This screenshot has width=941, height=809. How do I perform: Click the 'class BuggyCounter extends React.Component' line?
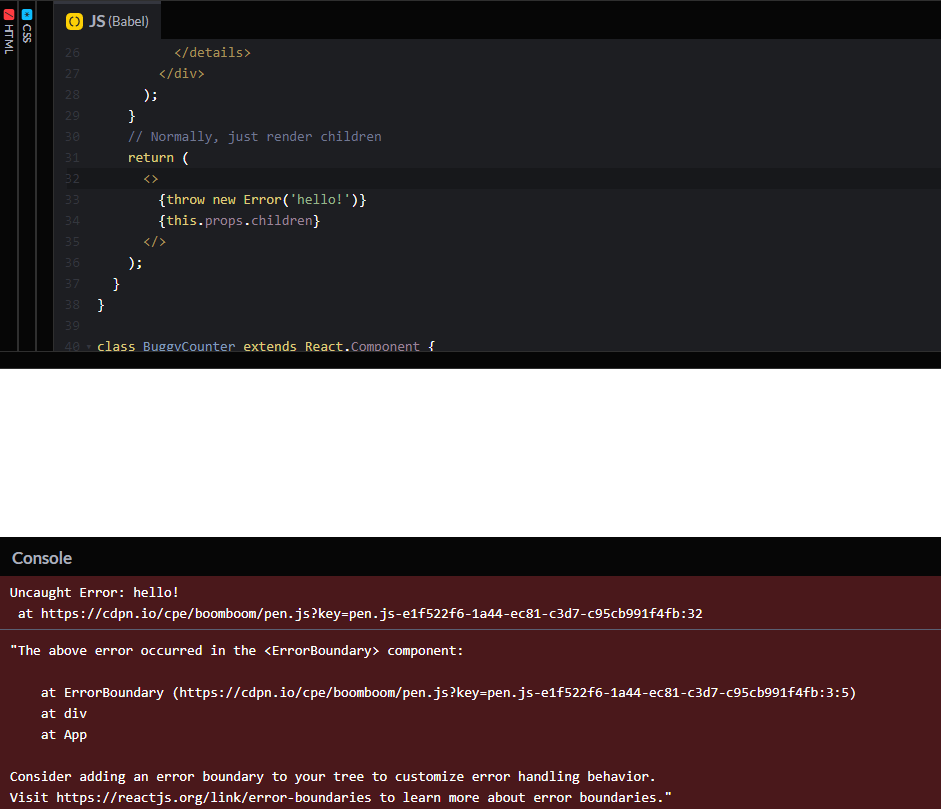[x=266, y=346]
